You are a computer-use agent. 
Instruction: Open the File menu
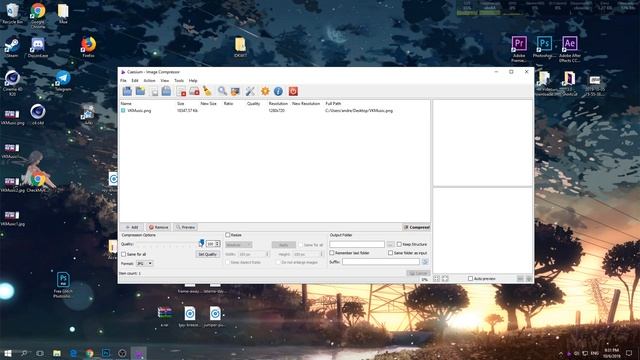123,81
